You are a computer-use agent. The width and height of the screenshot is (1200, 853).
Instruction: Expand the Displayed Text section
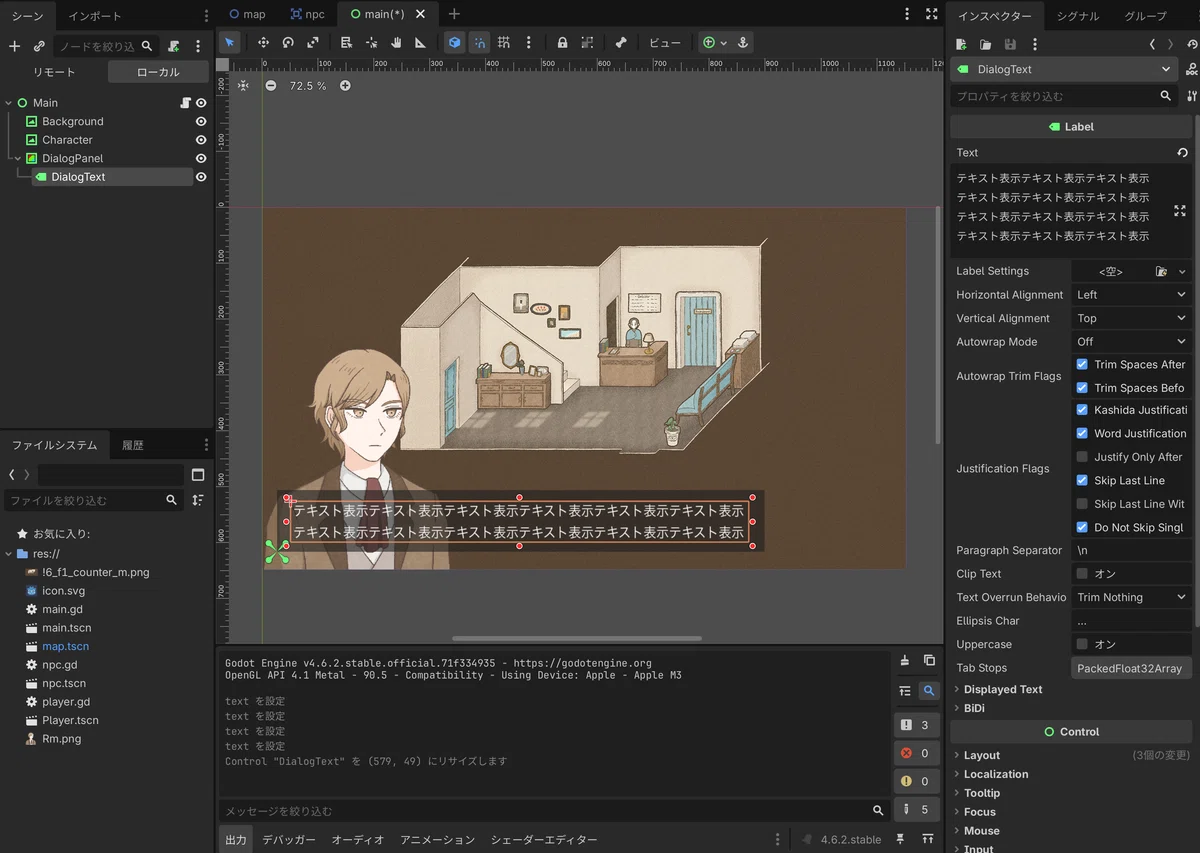click(x=1003, y=689)
